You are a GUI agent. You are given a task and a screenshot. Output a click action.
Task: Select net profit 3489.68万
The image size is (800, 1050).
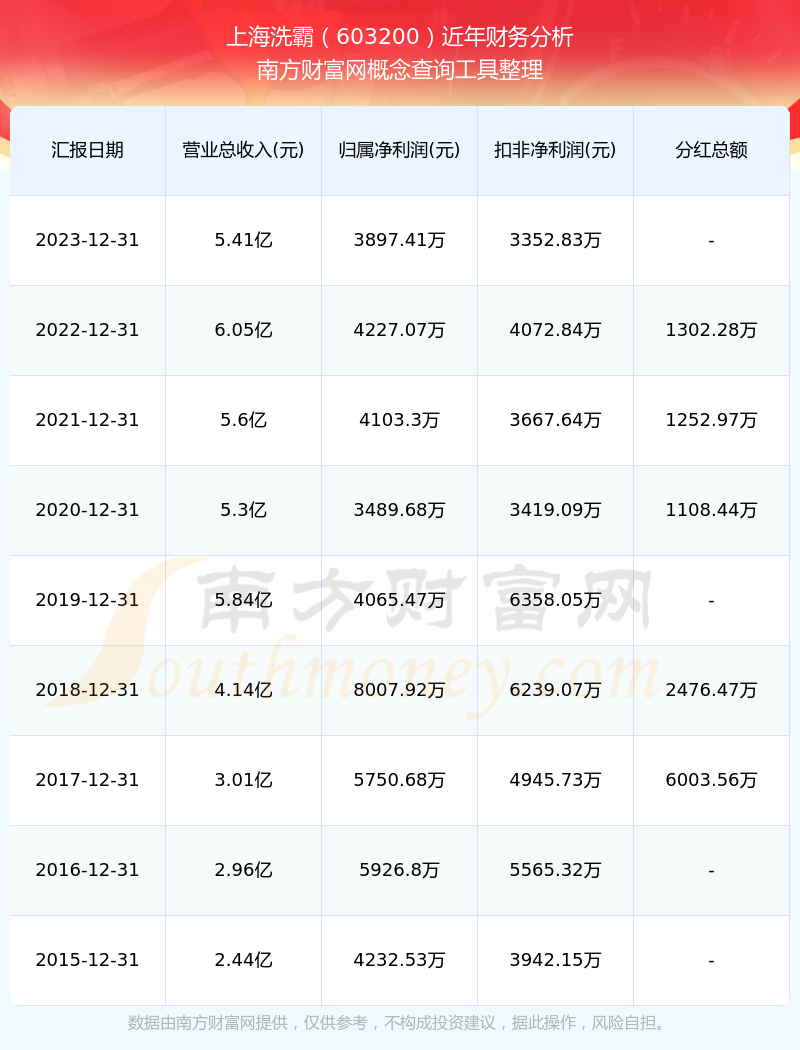tap(400, 510)
